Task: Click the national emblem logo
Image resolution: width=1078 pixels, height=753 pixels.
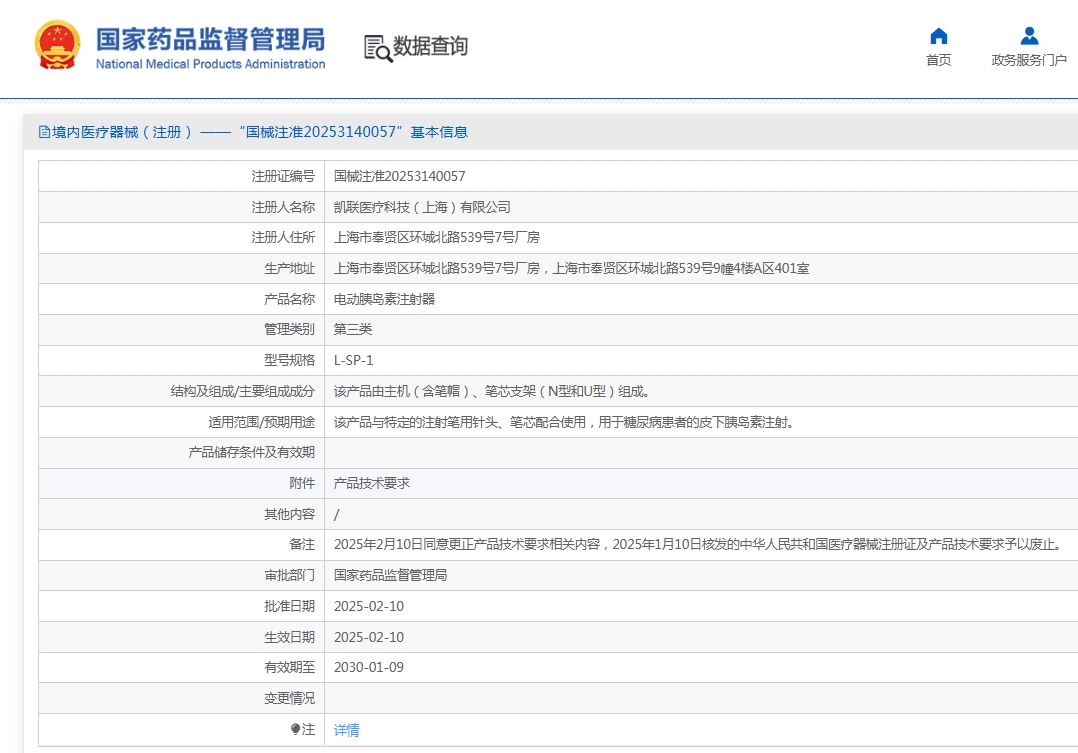Action: click(x=58, y=45)
